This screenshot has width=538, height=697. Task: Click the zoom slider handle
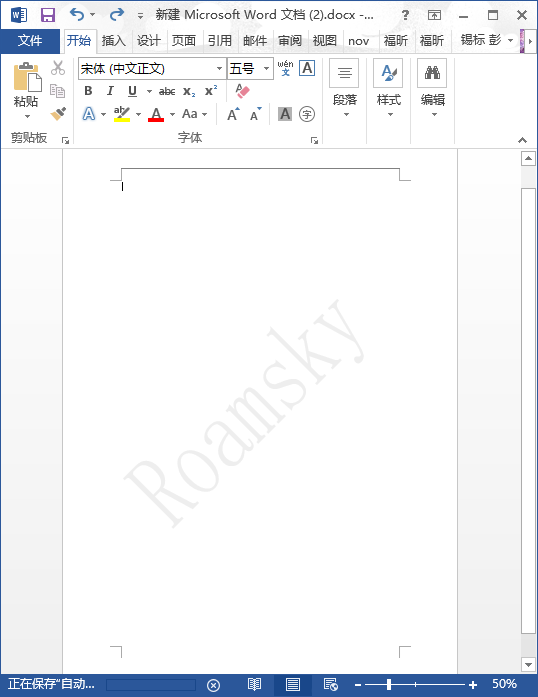click(389, 685)
